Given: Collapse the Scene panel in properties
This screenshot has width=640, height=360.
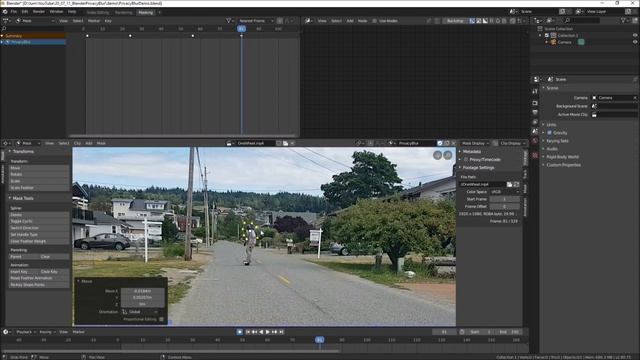Looking at the screenshot, I should (552, 88).
